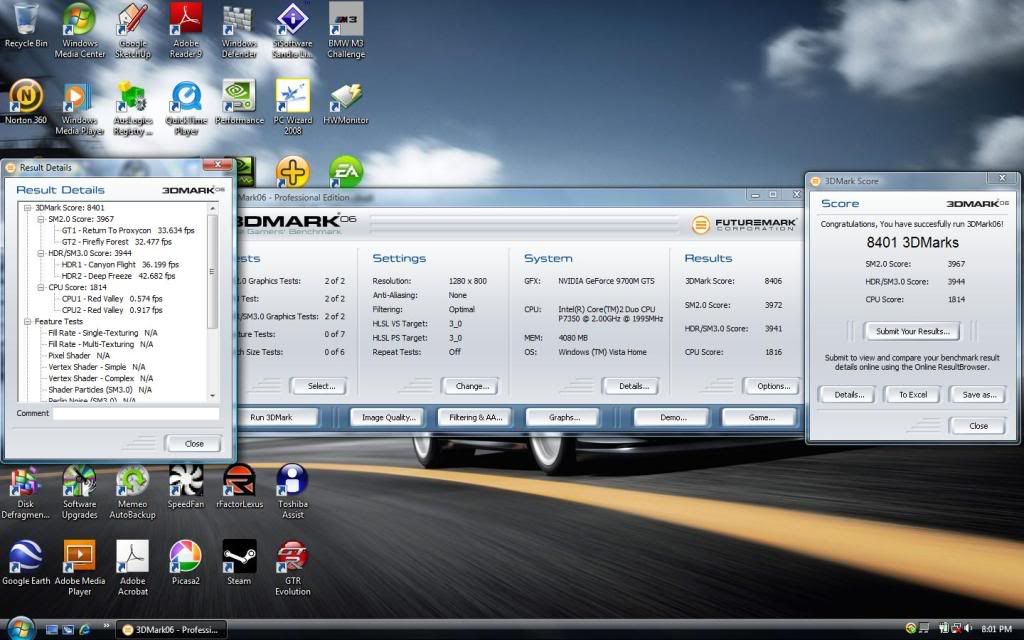
Task: Open the HWMonitor desktop shortcut
Action: pyautogui.click(x=346, y=102)
